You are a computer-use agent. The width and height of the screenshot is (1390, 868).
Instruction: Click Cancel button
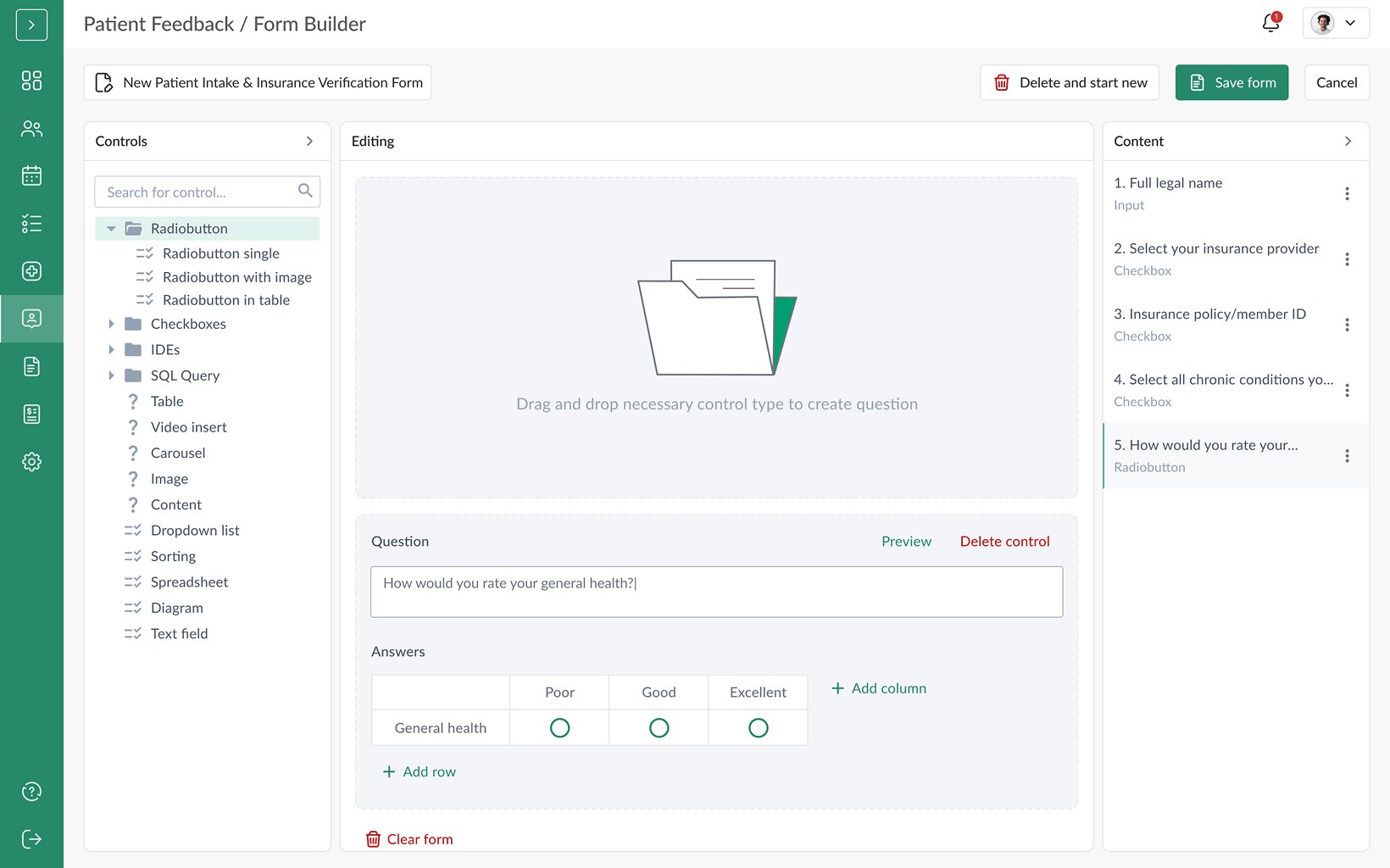tap(1337, 83)
